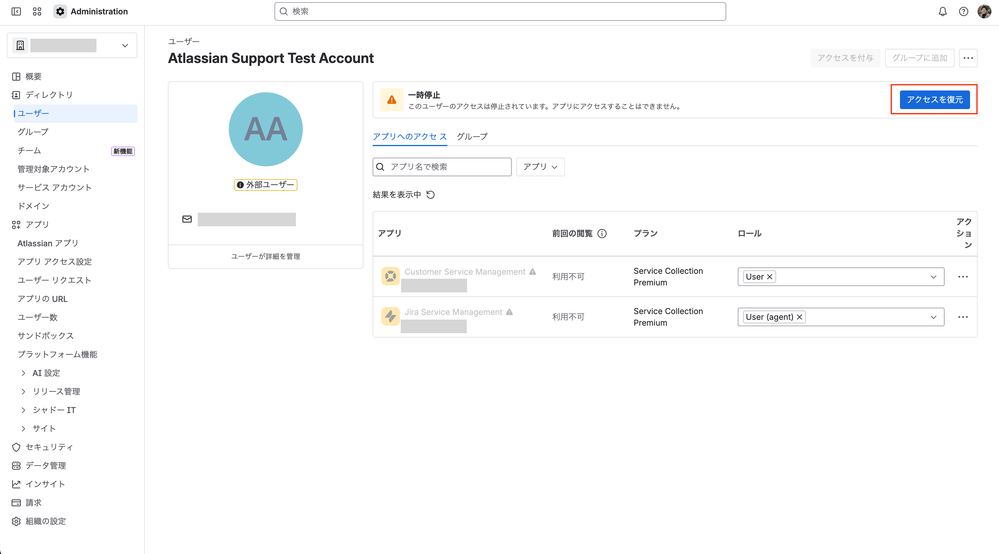This screenshot has width=999, height=554.
Task: Click the ユーザー breadcrumb above the title
Action: click(183, 41)
